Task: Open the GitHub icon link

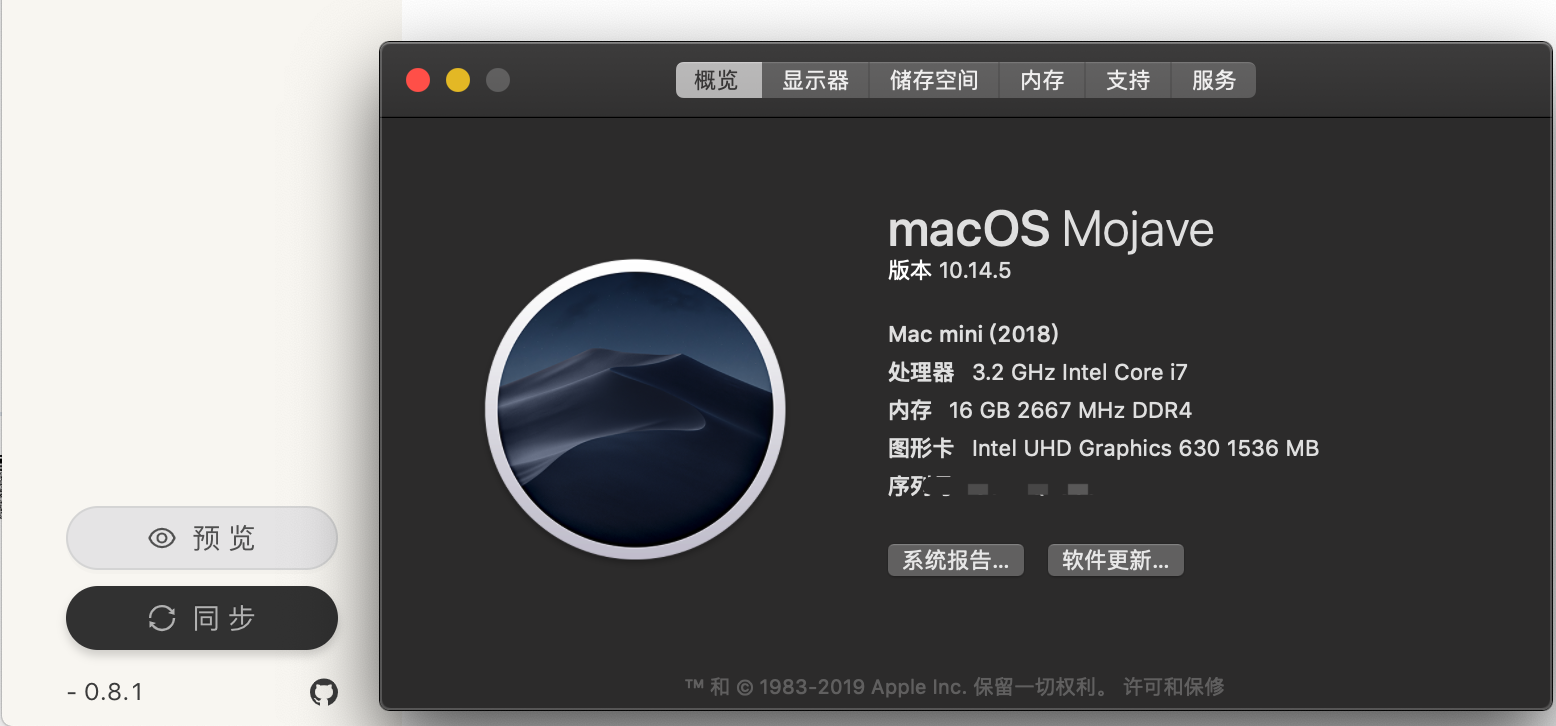Action: tap(323, 692)
